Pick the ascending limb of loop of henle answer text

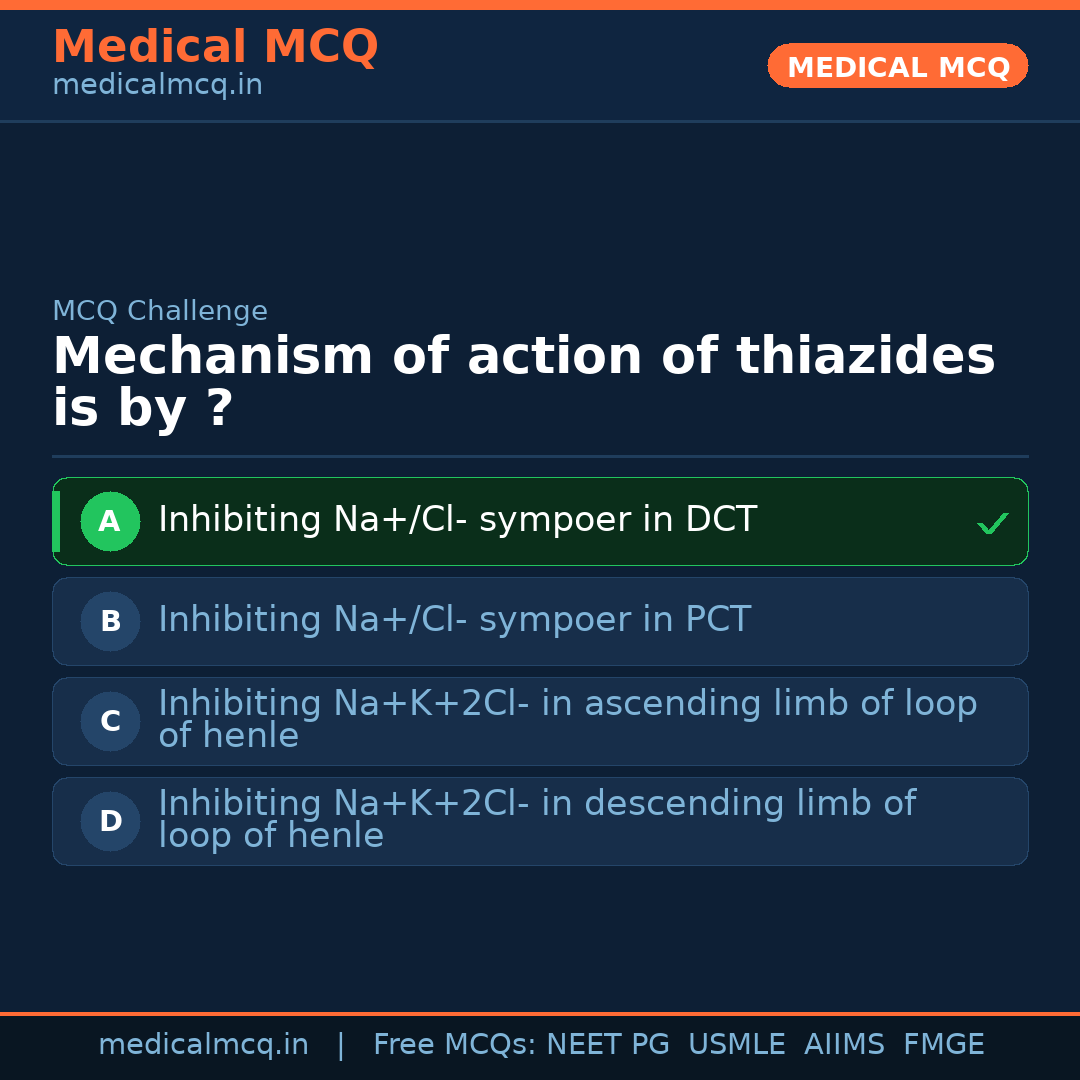(x=567, y=719)
